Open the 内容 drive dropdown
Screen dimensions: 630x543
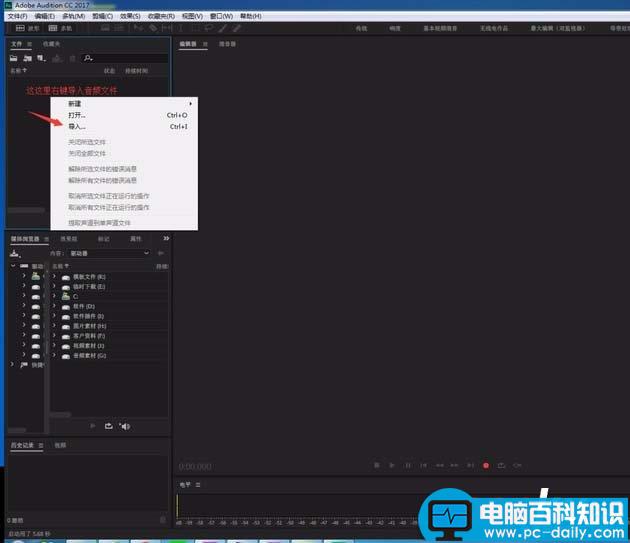[112, 253]
